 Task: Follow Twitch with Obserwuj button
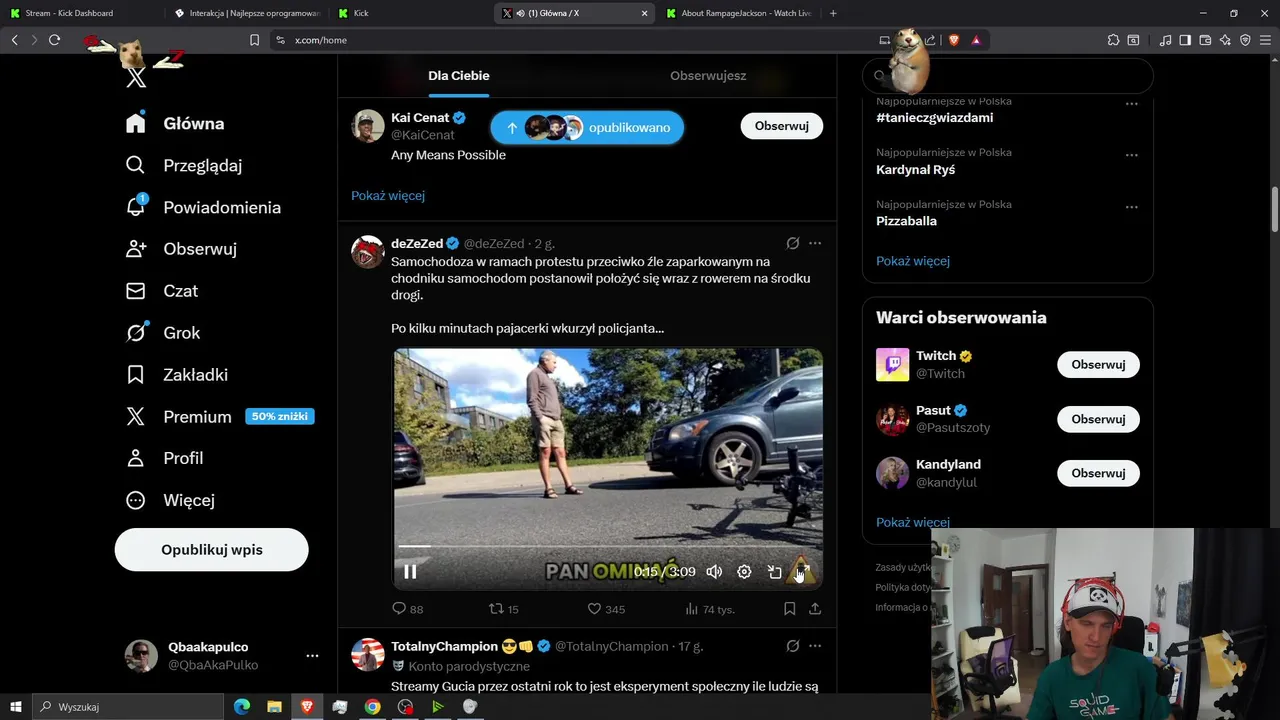click(x=1098, y=365)
